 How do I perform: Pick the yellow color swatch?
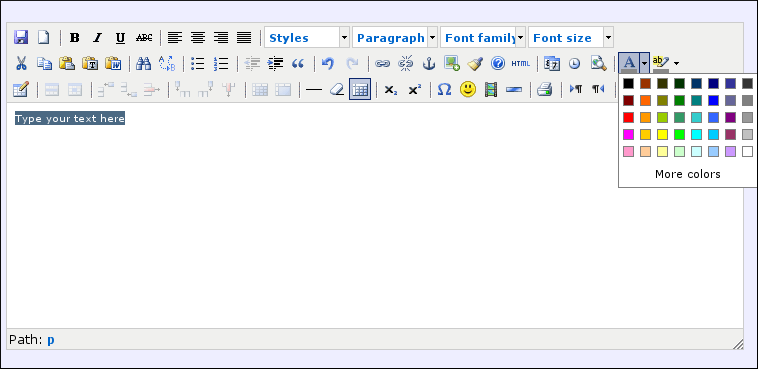pyautogui.click(x=662, y=134)
